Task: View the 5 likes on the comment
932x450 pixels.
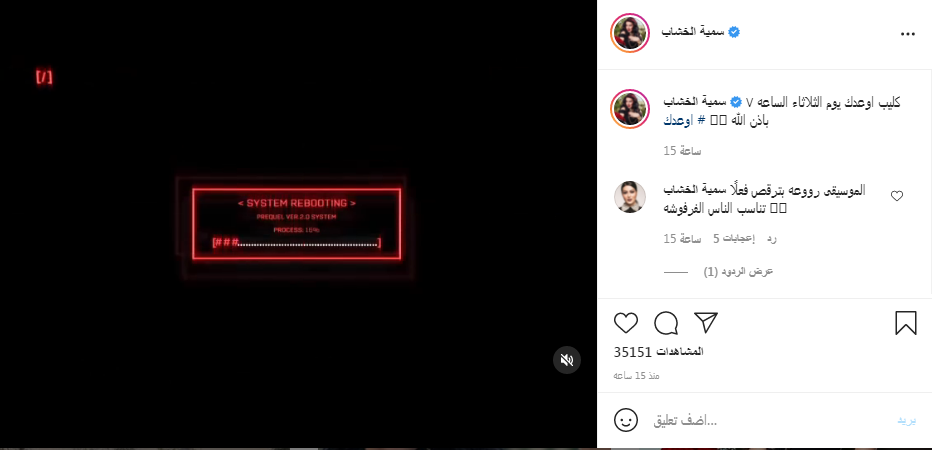Action: click(x=733, y=239)
